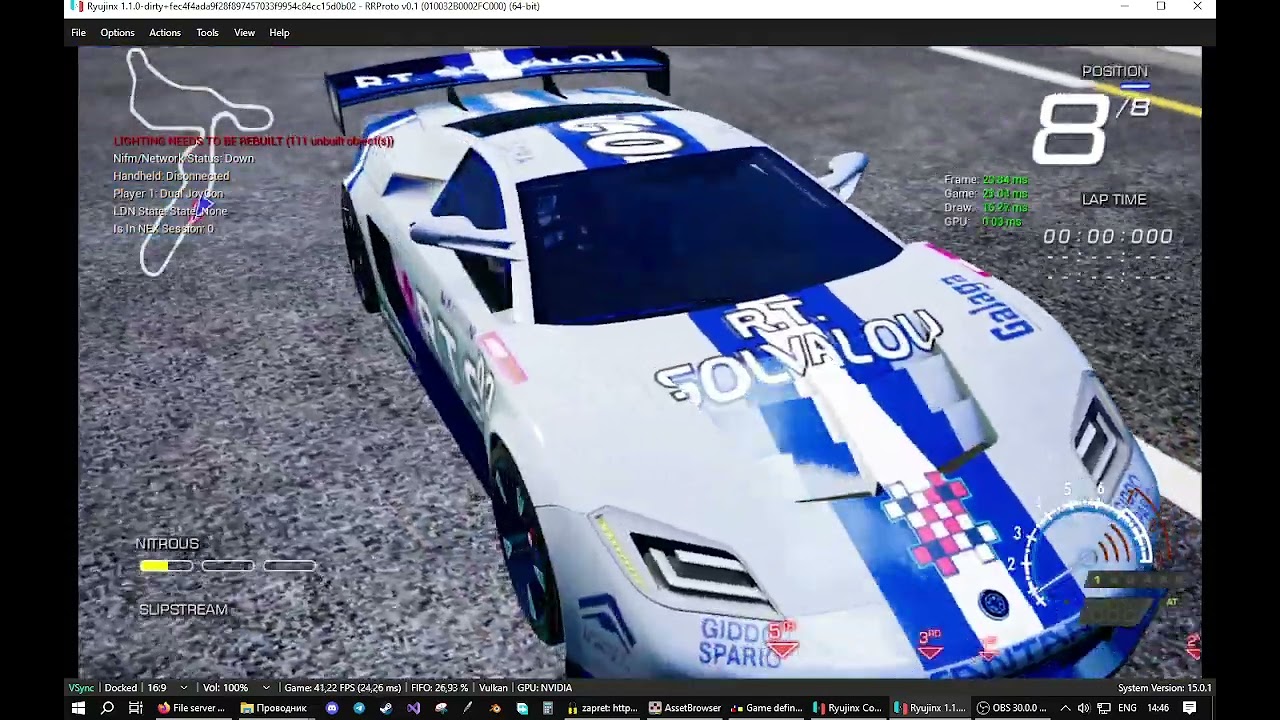This screenshot has height=720, width=1280.
Task: Toggle Docked mode in the status bar
Action: pyautogui.click(x=121, y=688)
